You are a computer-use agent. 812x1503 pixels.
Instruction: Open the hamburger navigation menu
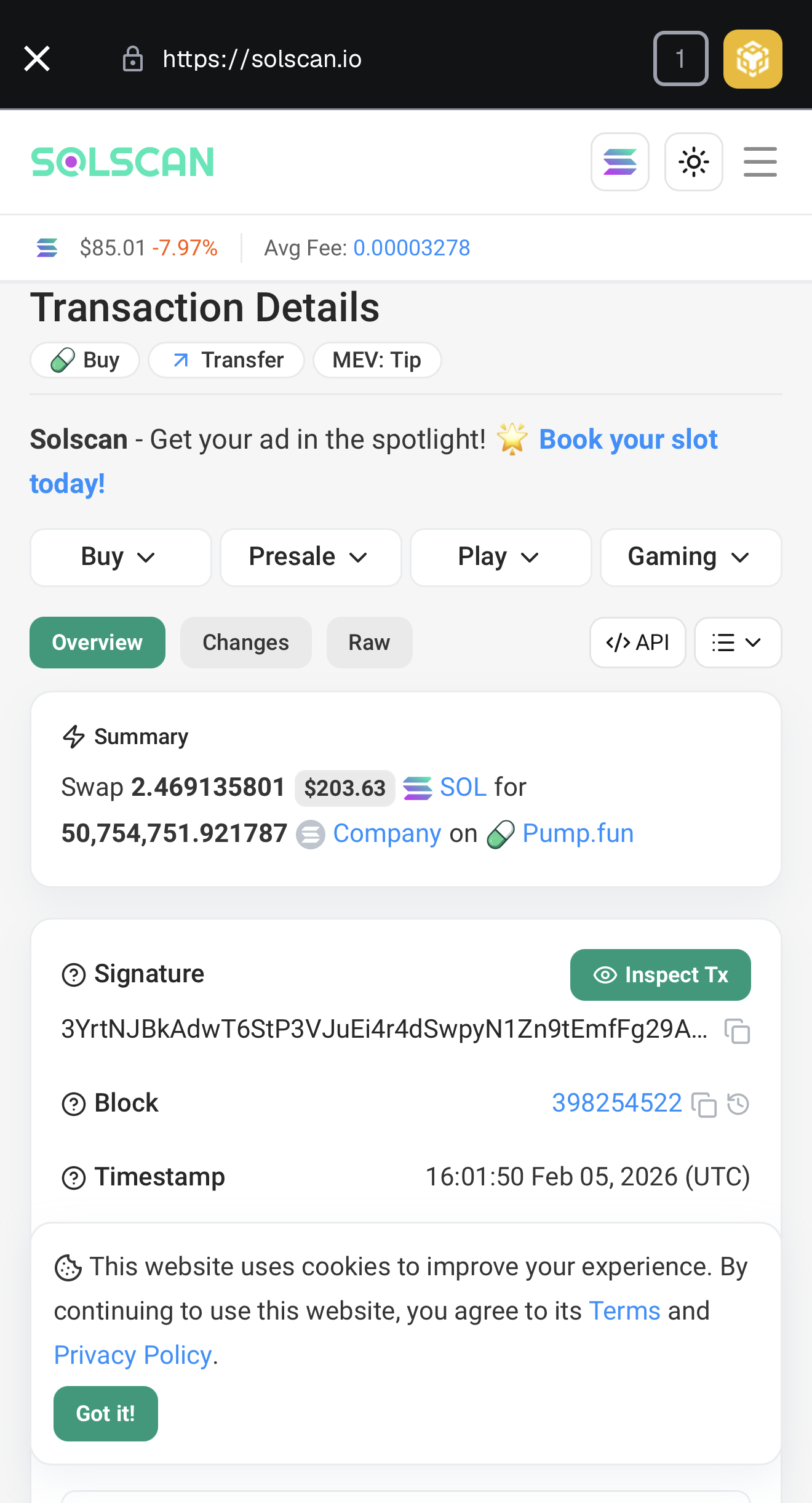[760, 162]
